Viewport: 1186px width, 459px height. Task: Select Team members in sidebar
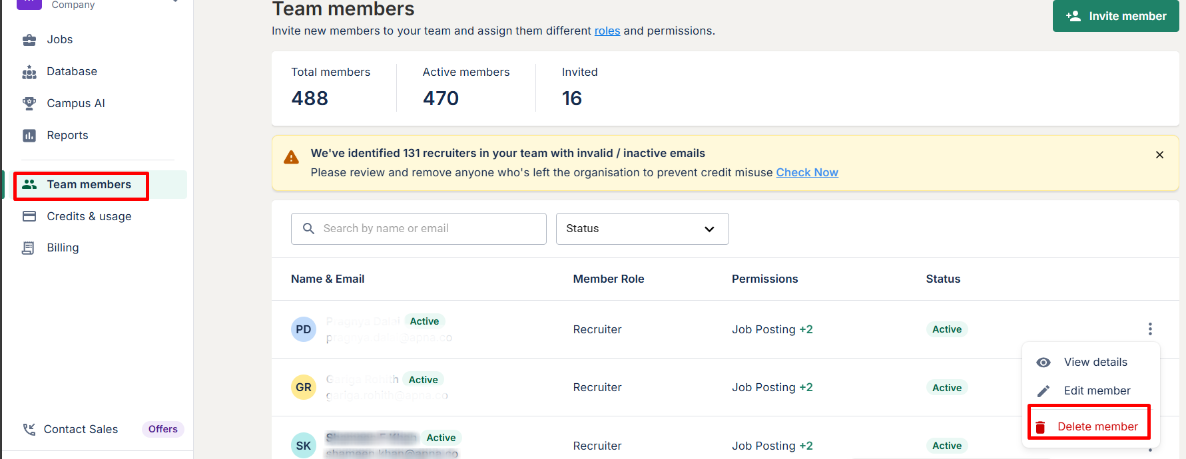tap(88, 185)
